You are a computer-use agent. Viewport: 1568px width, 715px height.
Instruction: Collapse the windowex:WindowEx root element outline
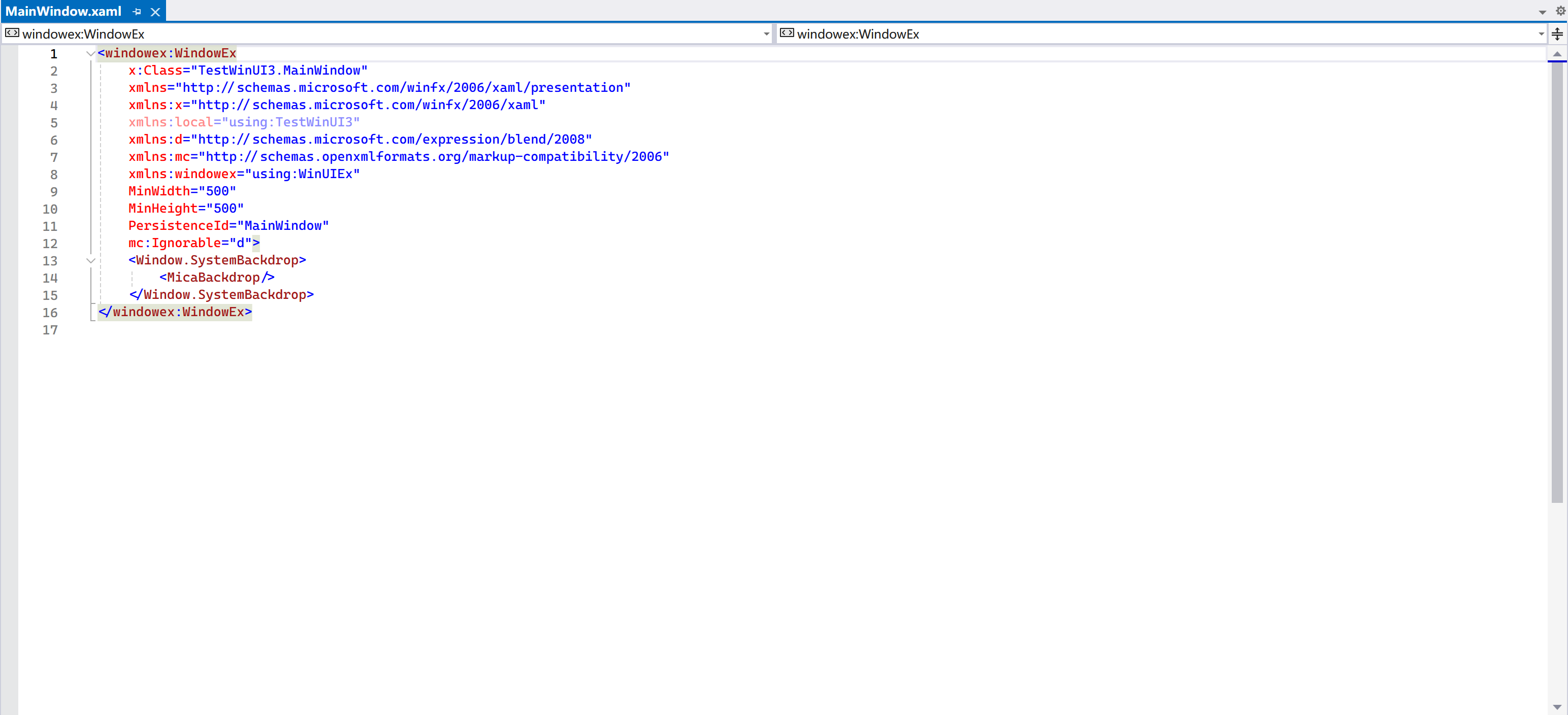[x=91, y=54]
